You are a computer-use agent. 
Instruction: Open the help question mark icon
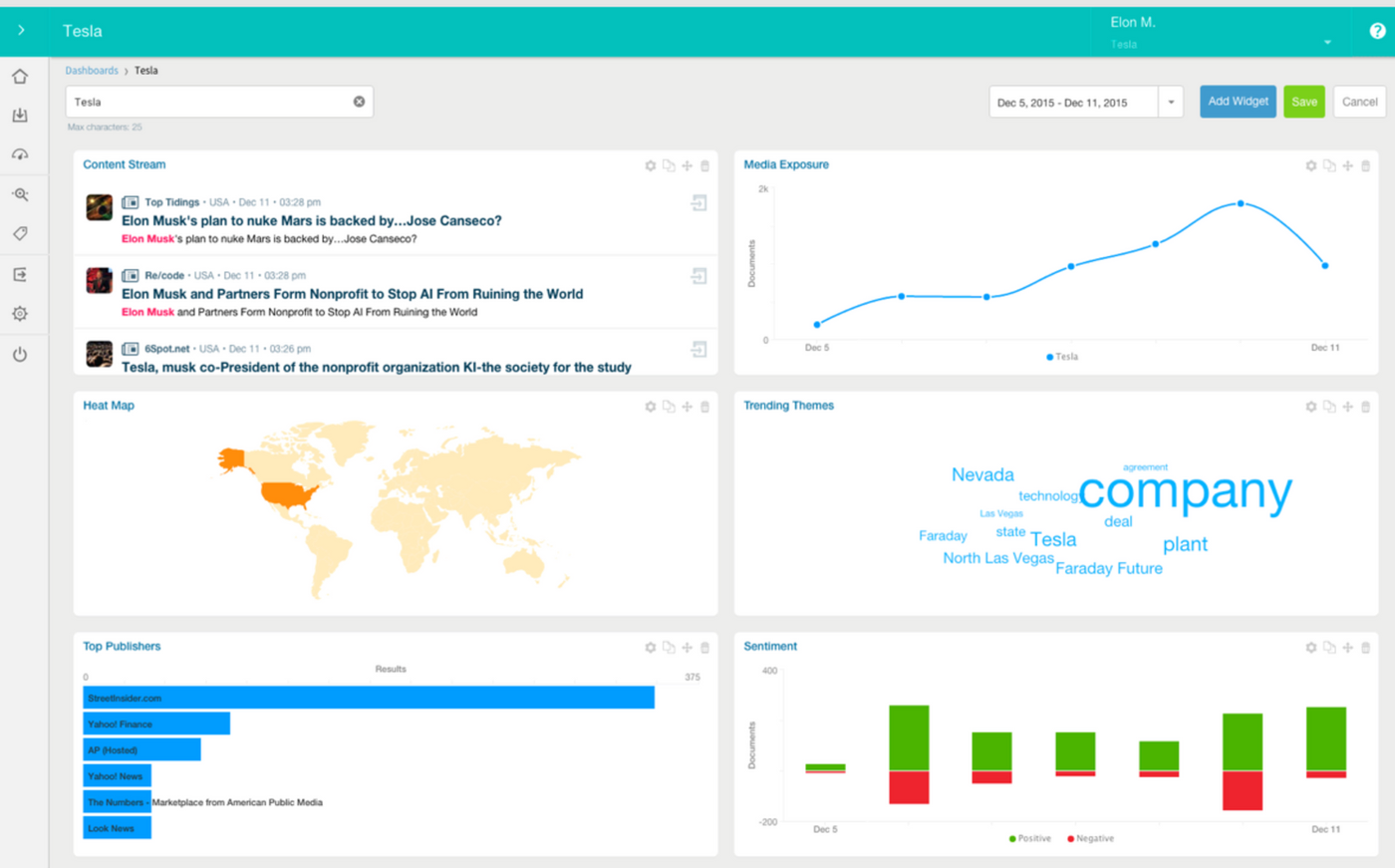point(1377,31)
